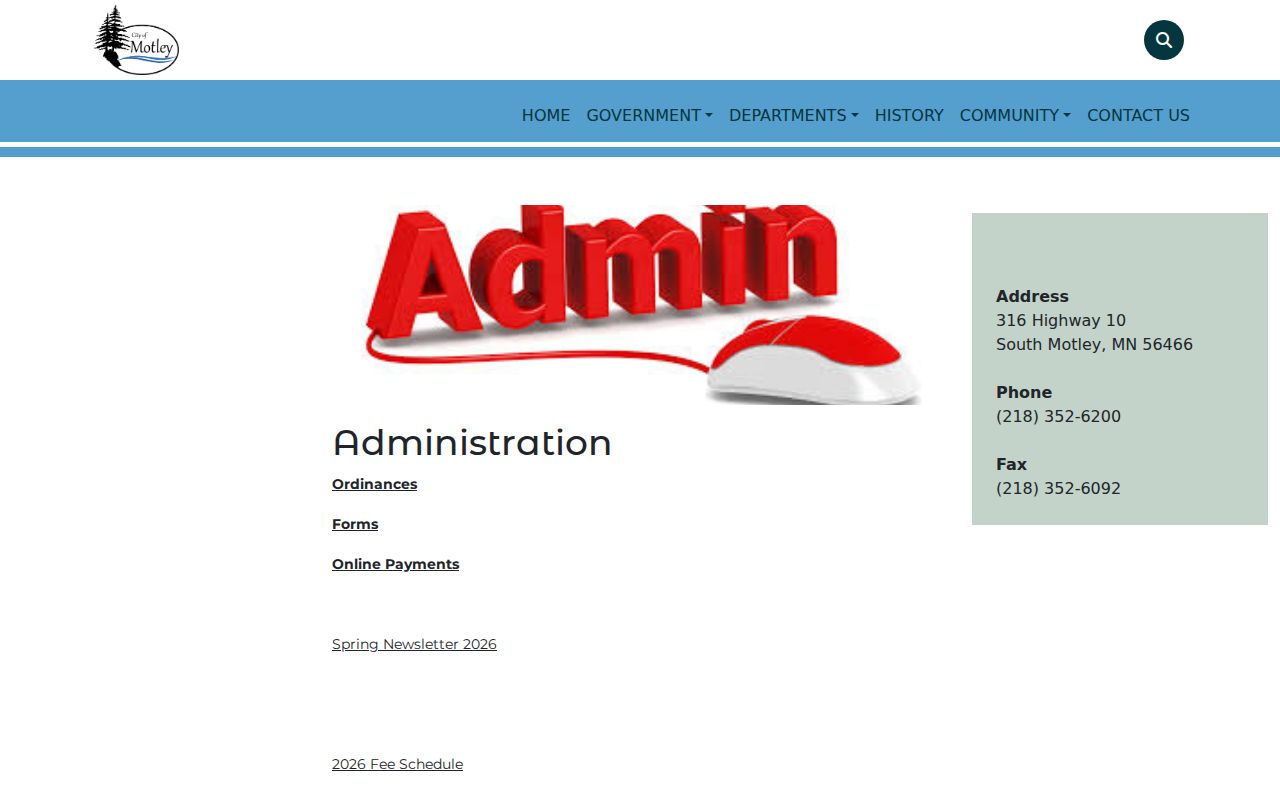1280x800 pixels.
Task: Open the Forms link
Action: (355, 524)
